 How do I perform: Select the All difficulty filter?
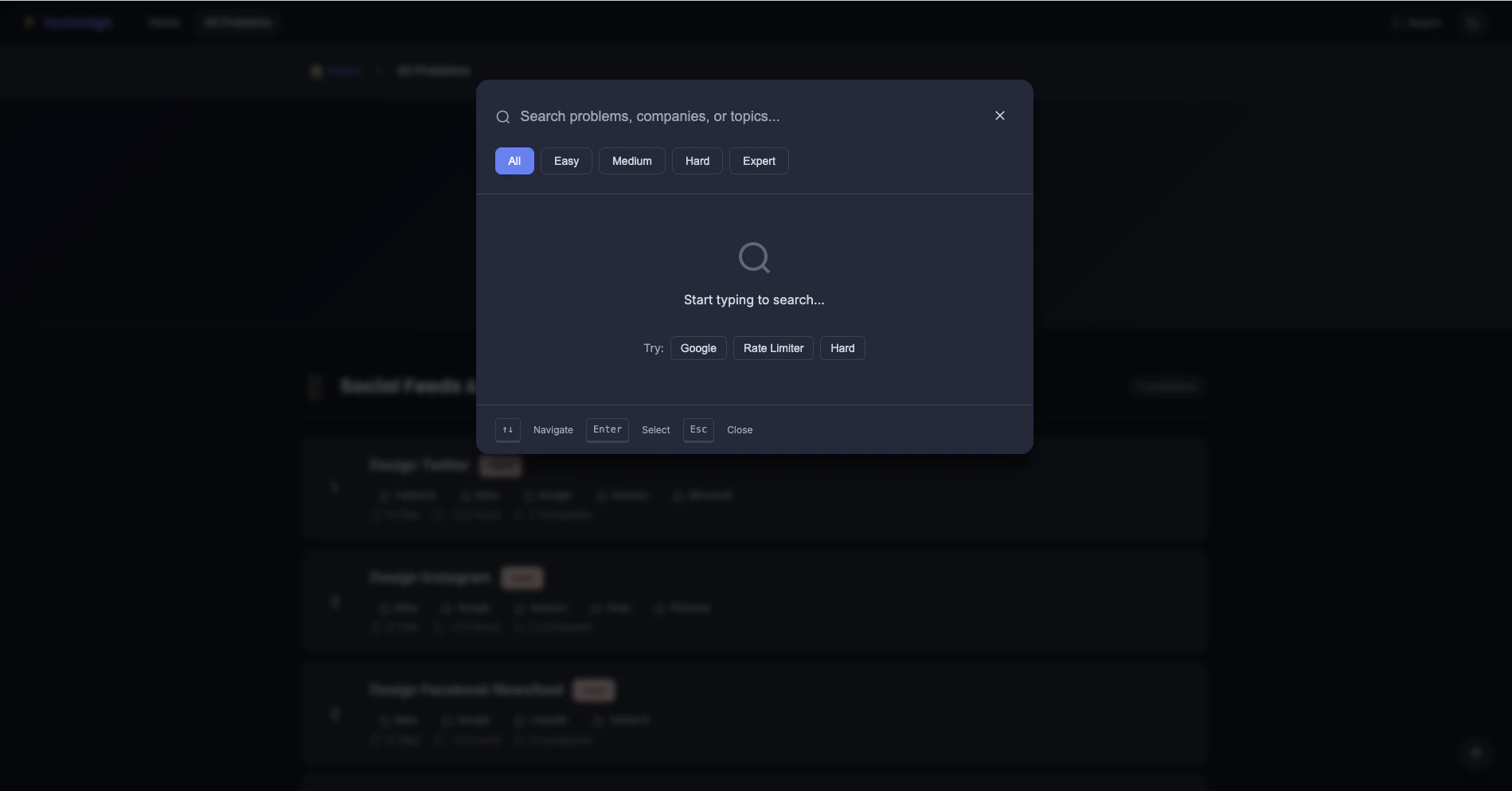514,161
